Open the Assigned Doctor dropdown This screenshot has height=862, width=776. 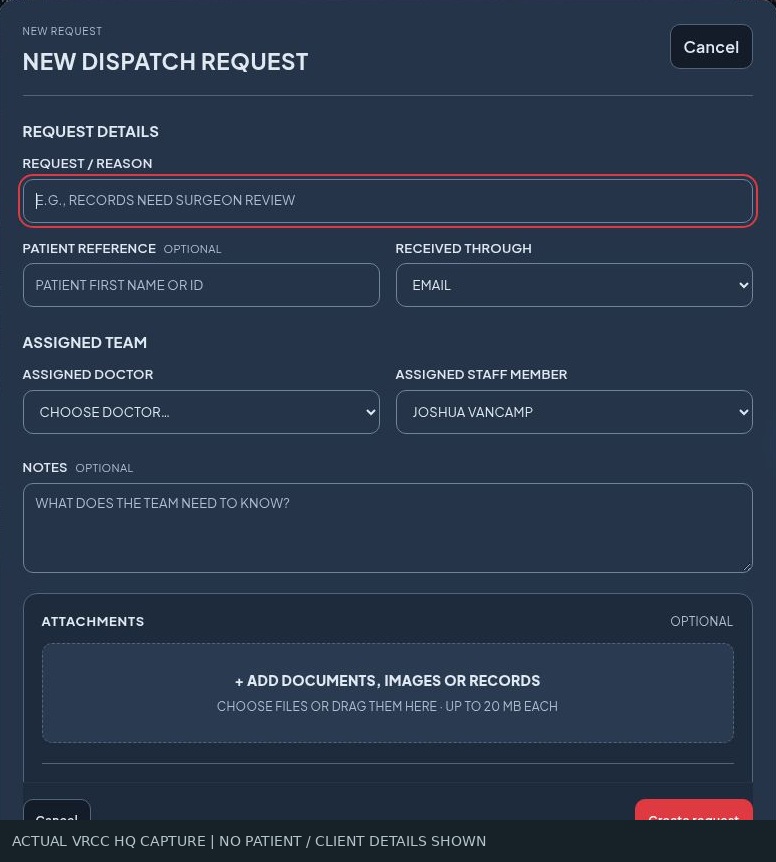[201, 412]
